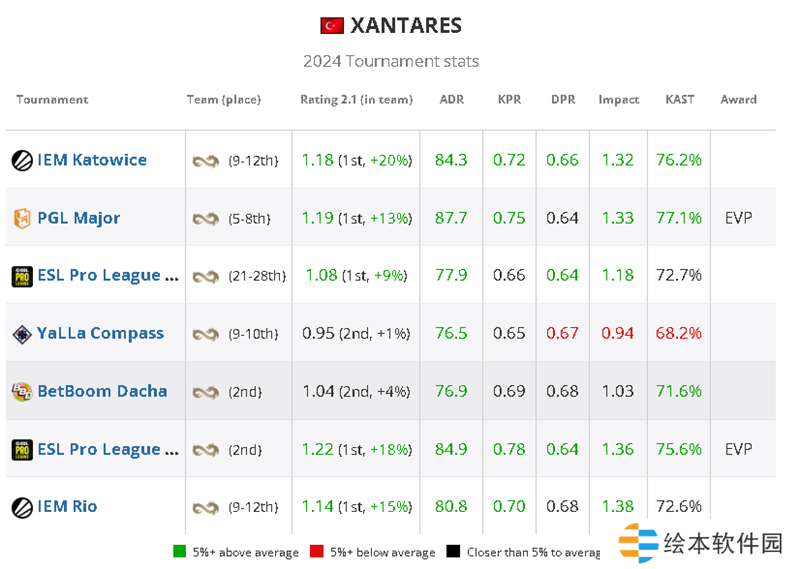Click the ADR column header
The image size is (800, 569).
click(451, 100)
